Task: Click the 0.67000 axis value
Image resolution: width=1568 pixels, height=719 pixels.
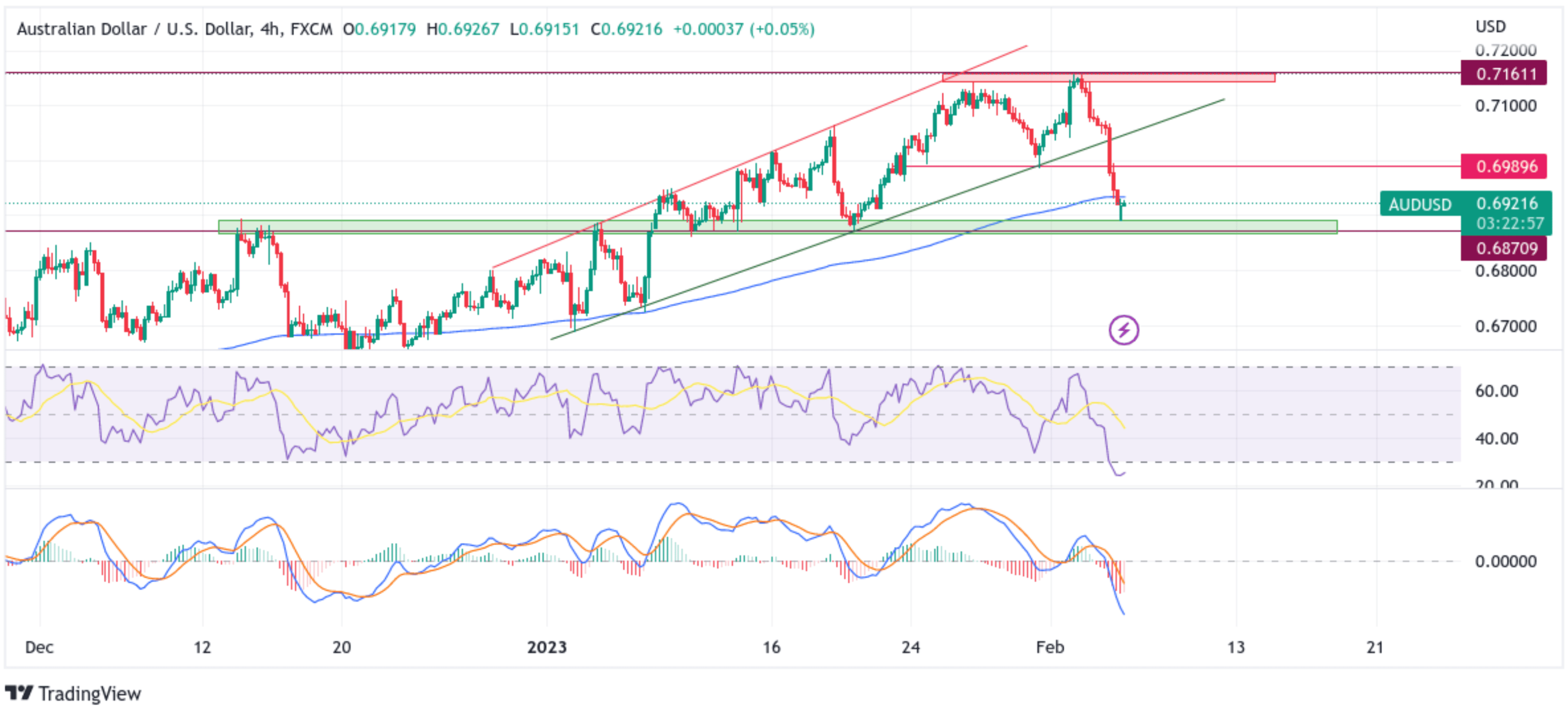Action: pos(1506,326)
